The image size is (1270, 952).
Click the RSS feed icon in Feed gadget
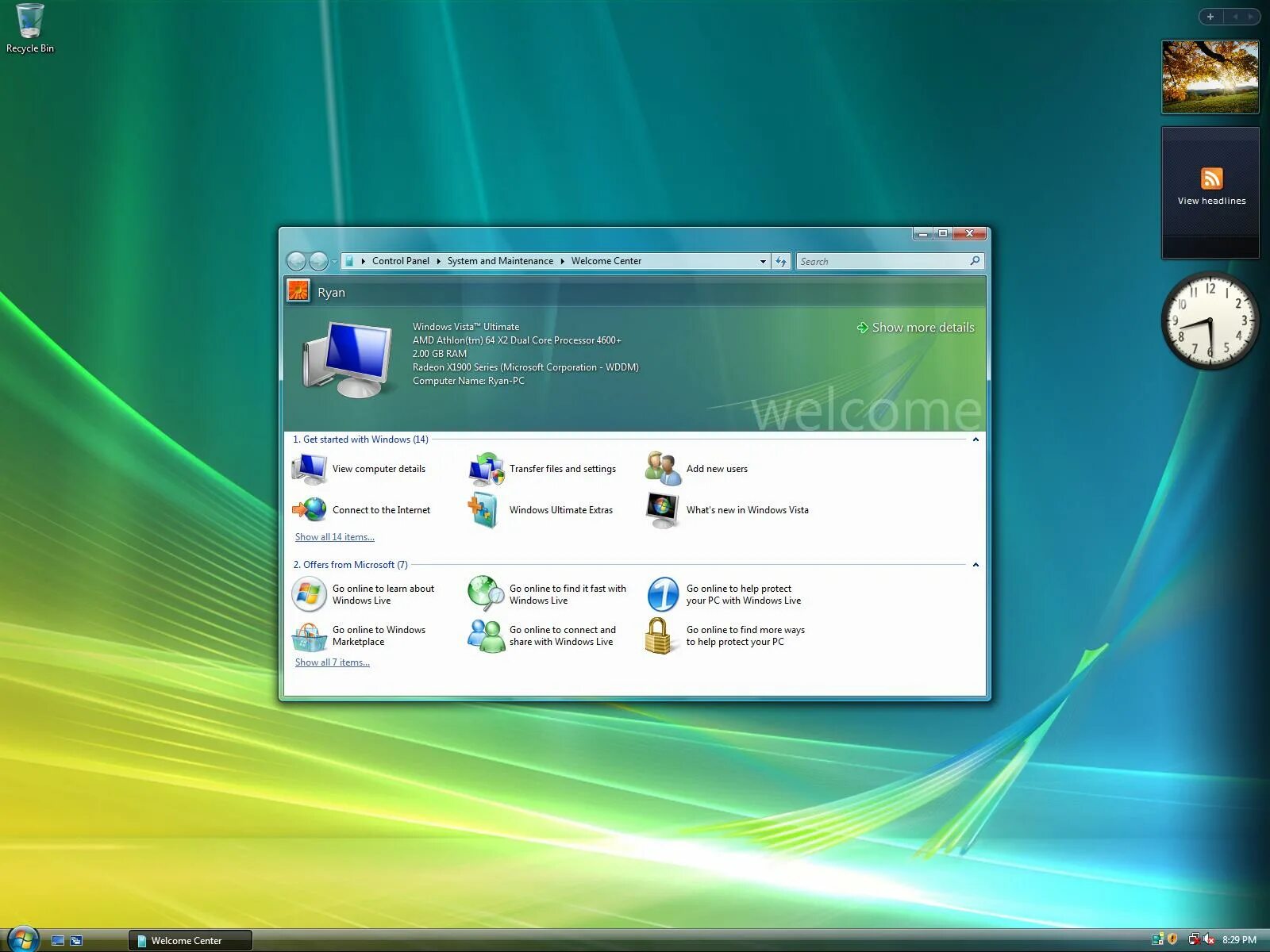[1211, 178]
